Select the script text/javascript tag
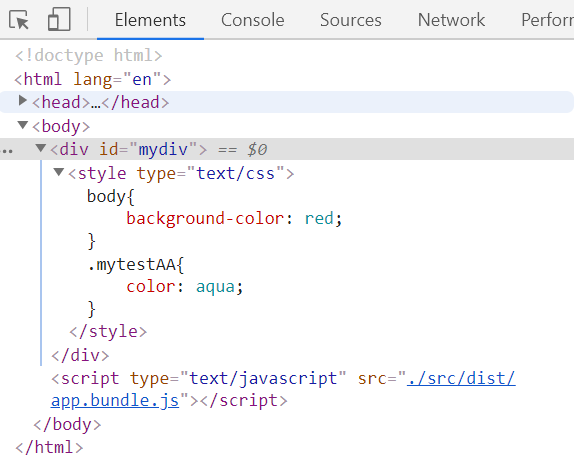Image resolution: width=574 pixels, height=471 pixels. click(x=283, y=389)
